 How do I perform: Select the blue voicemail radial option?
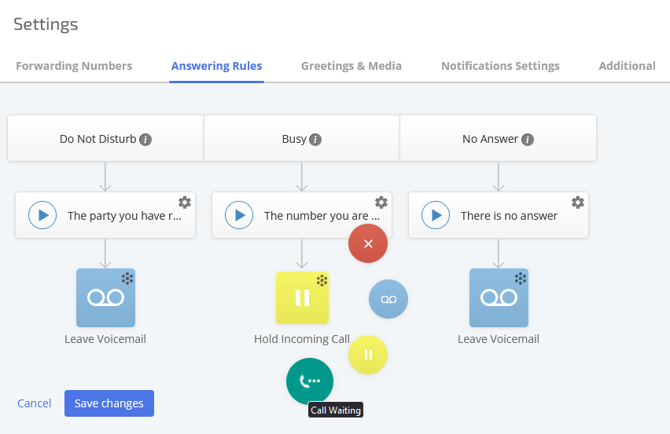point(388,299)
